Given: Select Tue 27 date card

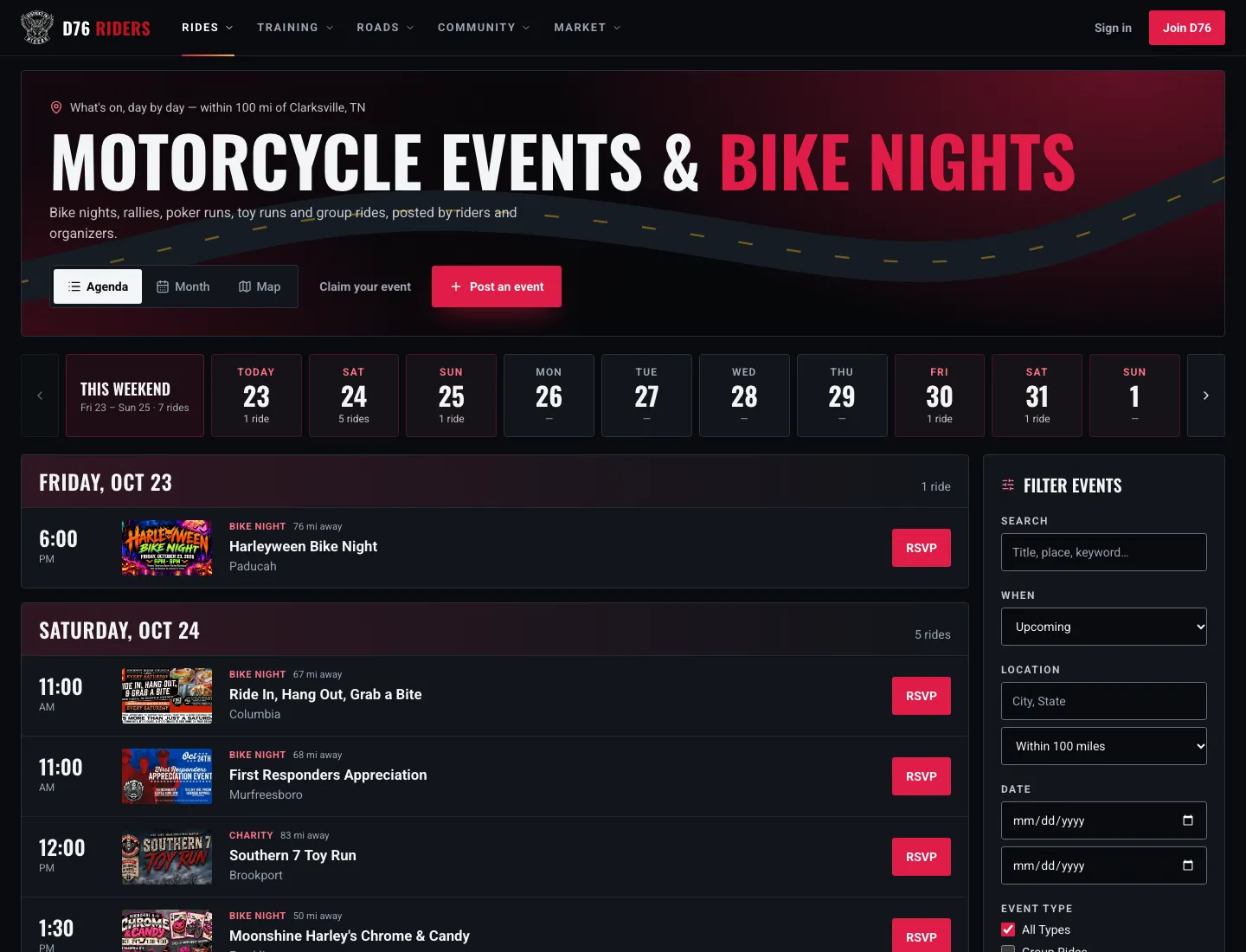Looking at the screenshot, I should [x=646, y=396].
